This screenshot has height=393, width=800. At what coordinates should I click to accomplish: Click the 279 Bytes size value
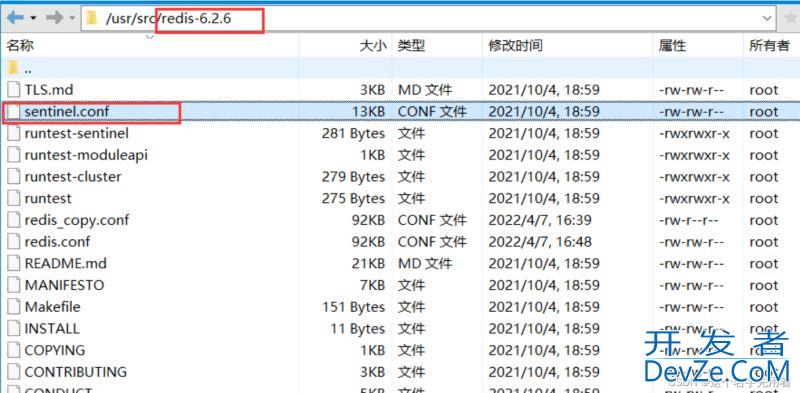353,177
